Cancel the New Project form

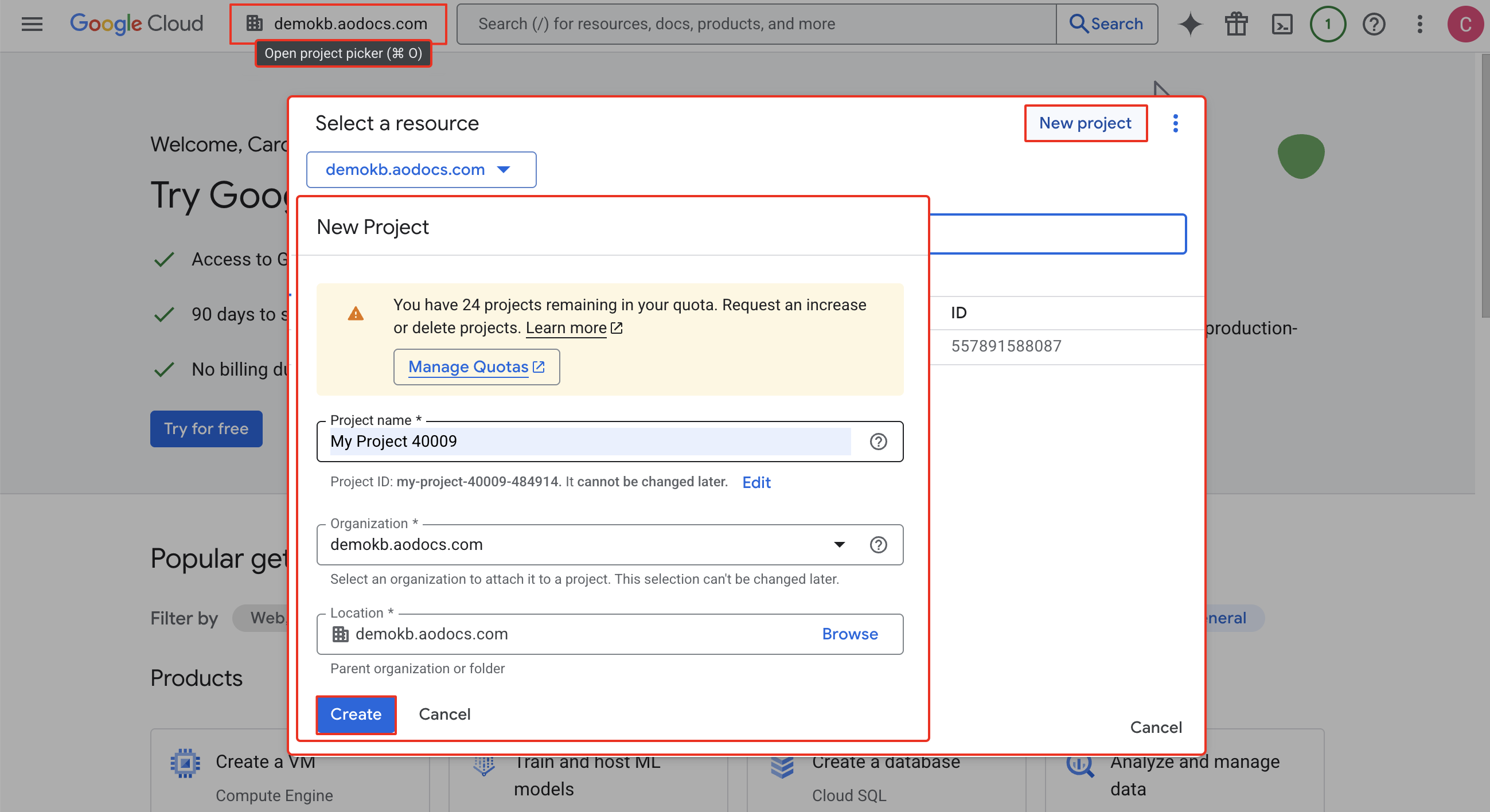click(444, 715)
